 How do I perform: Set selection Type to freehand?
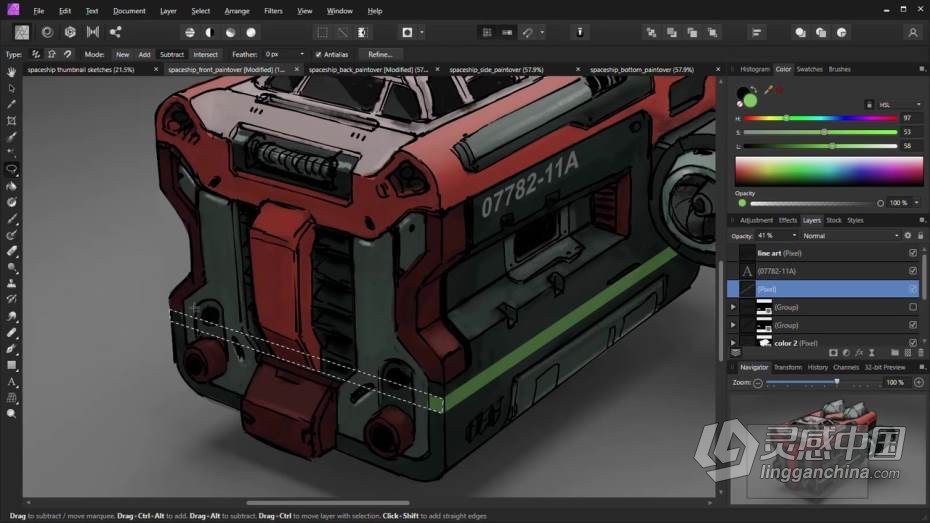(36, 55)
